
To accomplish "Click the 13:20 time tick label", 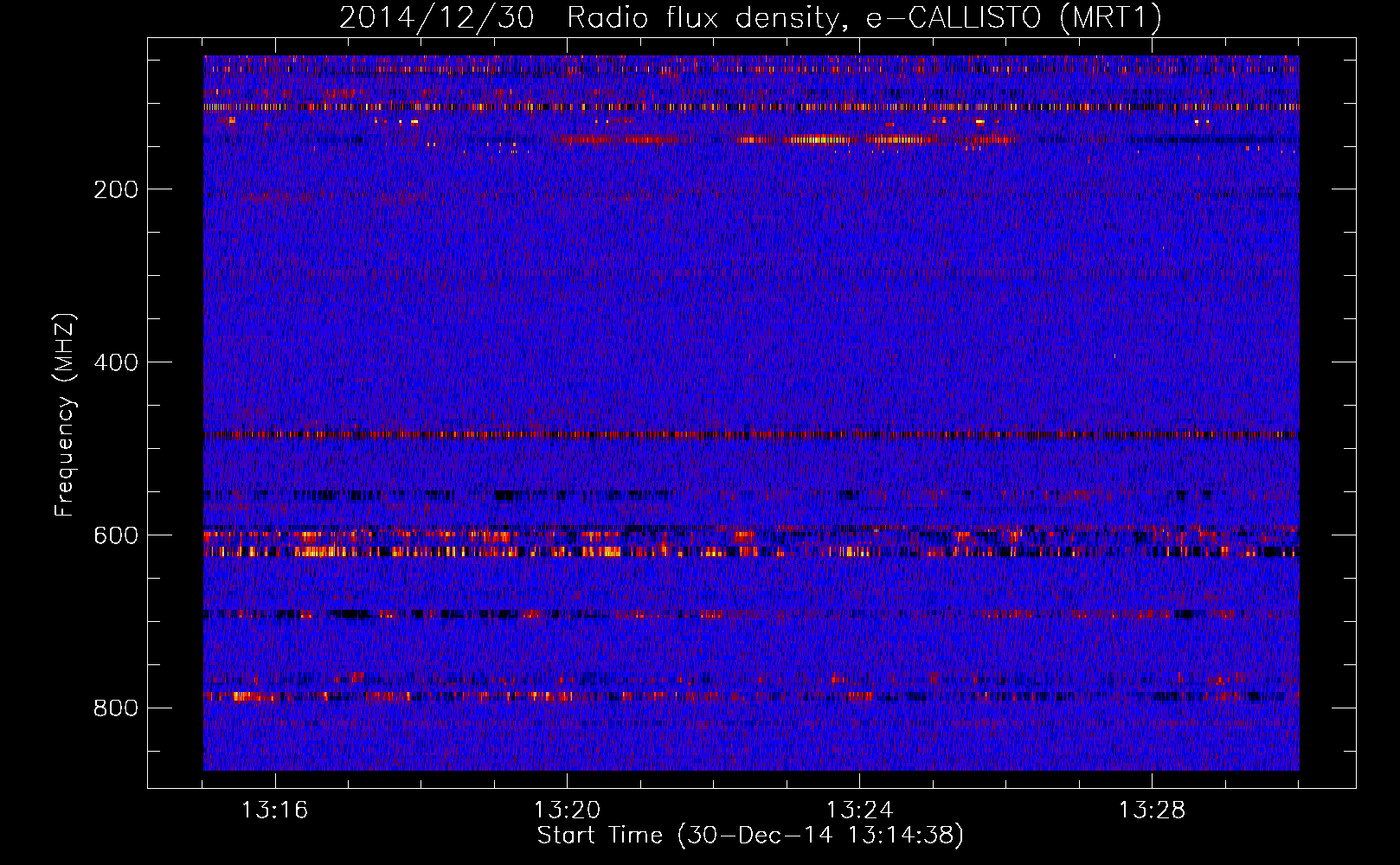I will 567,811.
